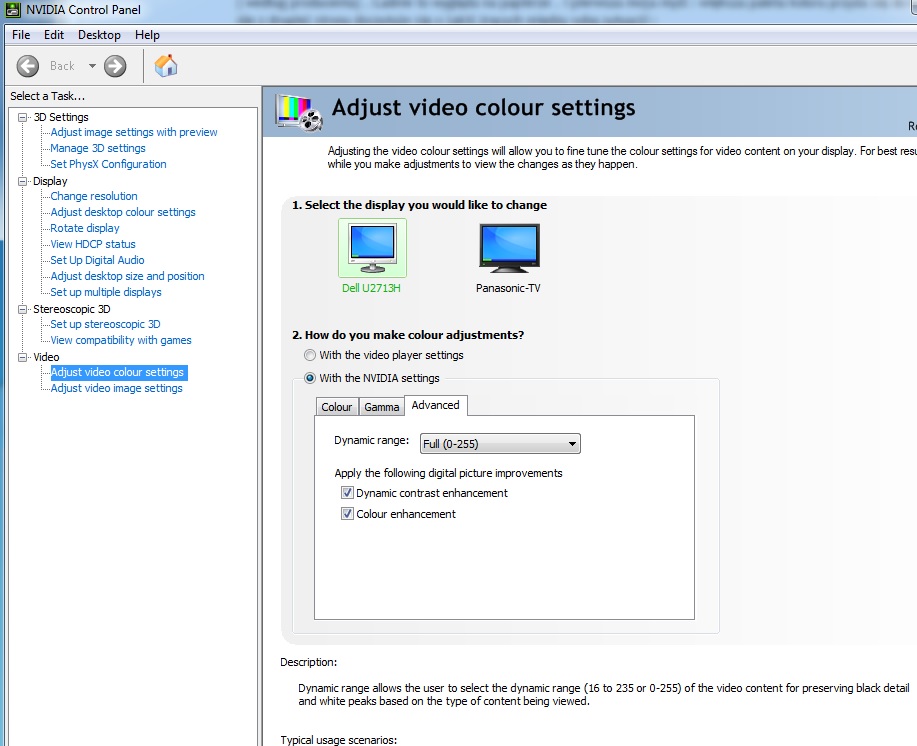Open View compatibility with games

(x=121, y=340)
